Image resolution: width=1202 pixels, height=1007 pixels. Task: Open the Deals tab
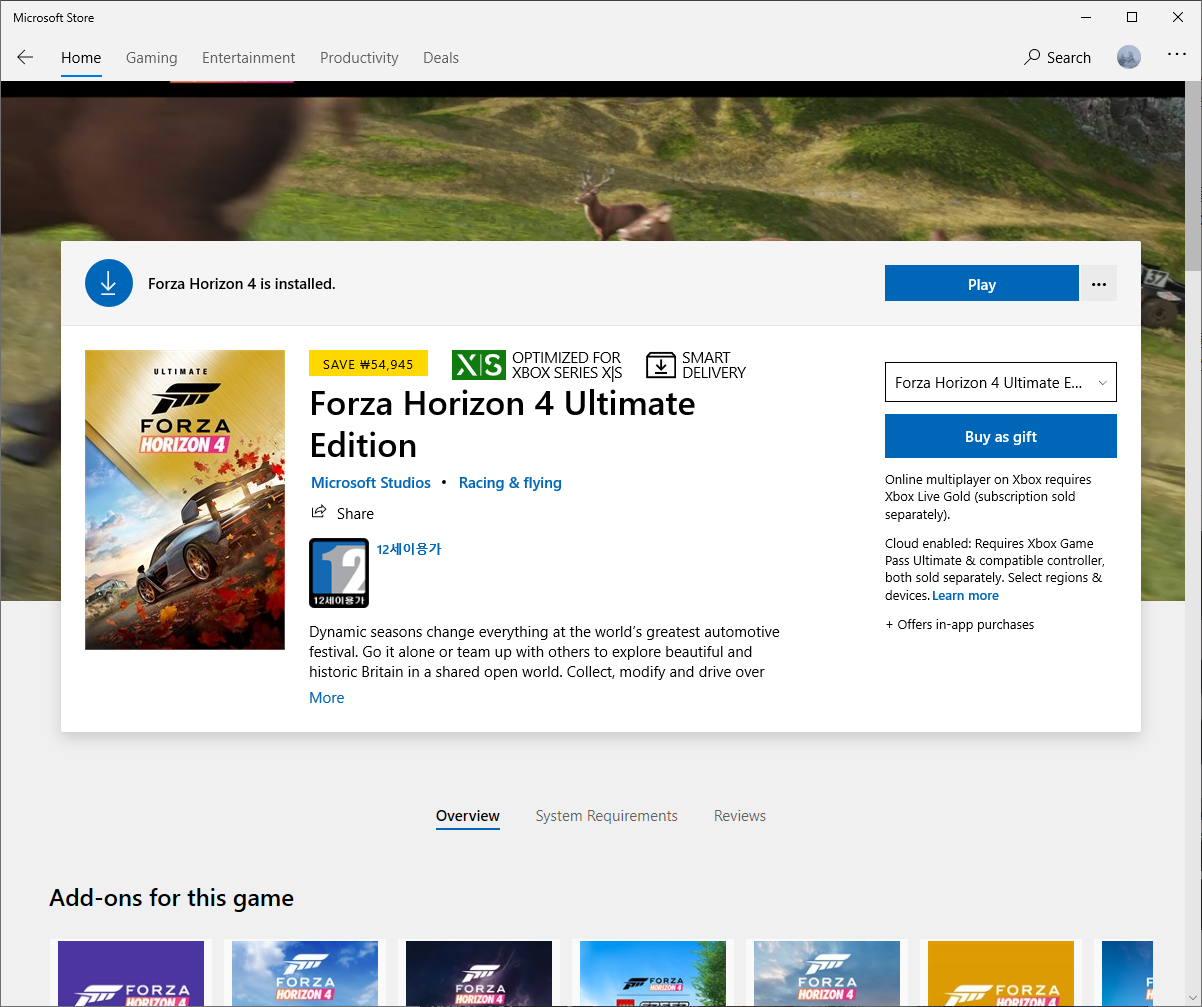tap(441, 58)
